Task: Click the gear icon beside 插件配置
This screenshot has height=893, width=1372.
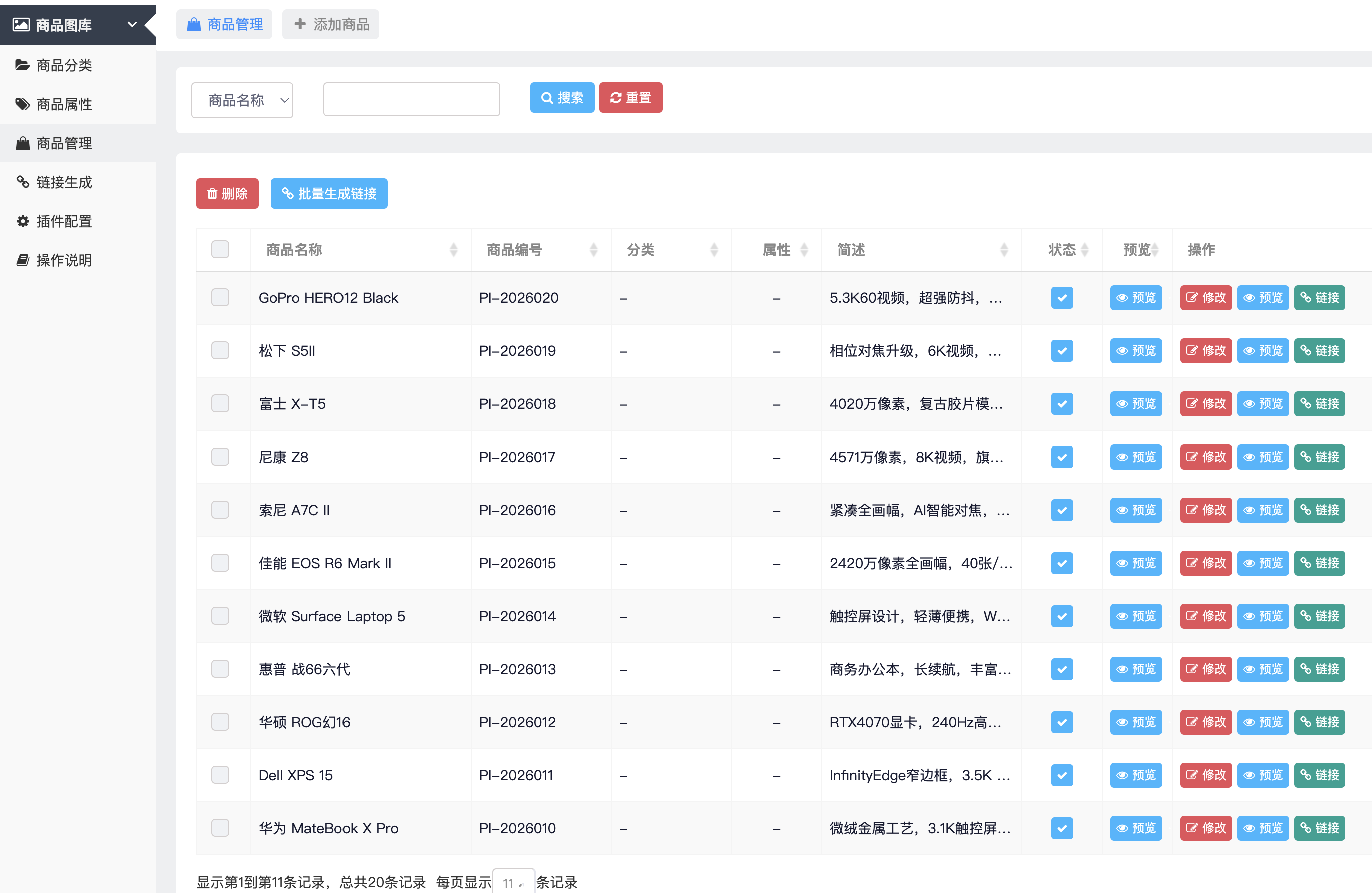Action: tap(23, 221)
